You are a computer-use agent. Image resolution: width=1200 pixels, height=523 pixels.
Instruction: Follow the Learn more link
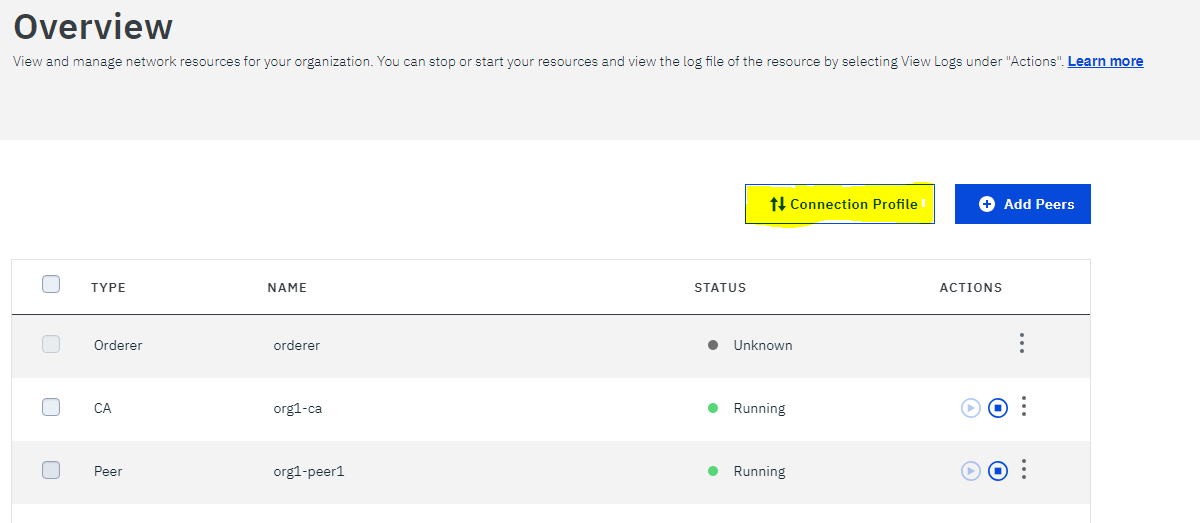tap(1105, 61)
